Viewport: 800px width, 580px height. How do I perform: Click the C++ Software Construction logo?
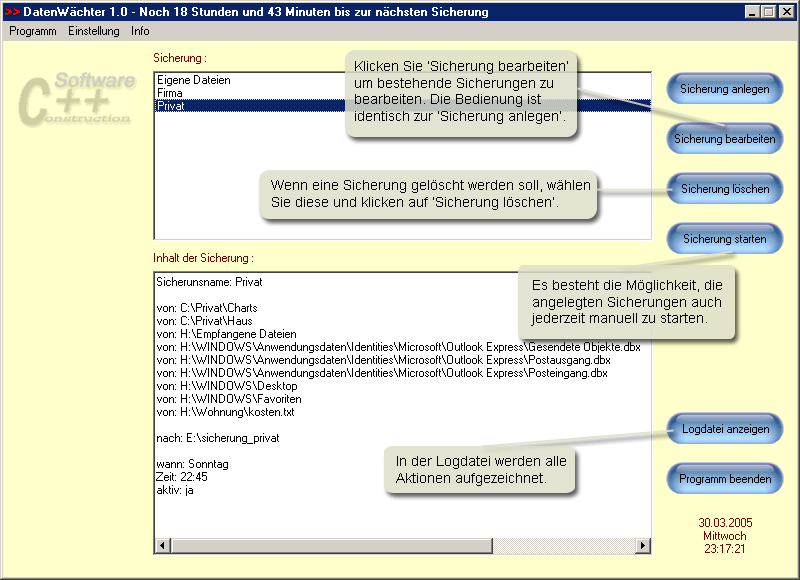point(78,100)
